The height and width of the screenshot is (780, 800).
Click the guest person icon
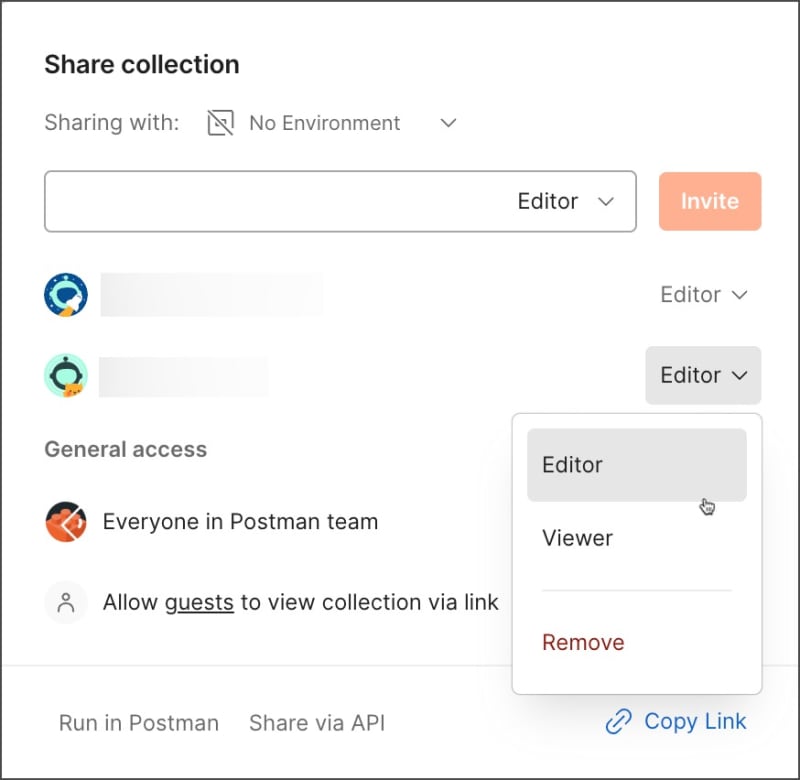[66, 603]
